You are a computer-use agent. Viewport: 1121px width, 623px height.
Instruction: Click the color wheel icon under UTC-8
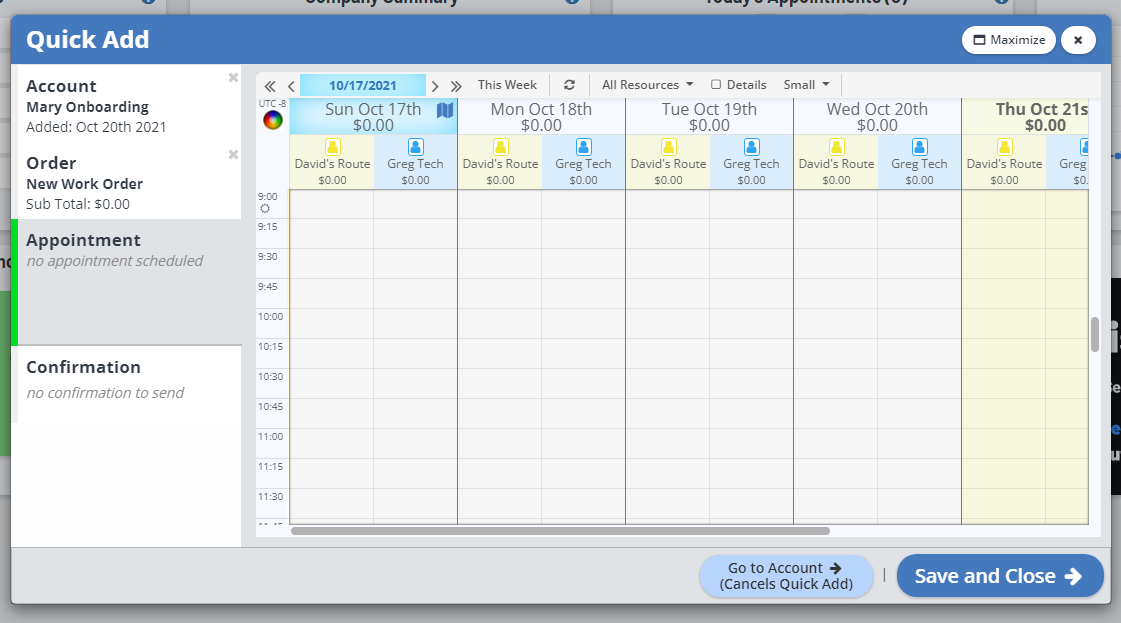coord(273,120)
